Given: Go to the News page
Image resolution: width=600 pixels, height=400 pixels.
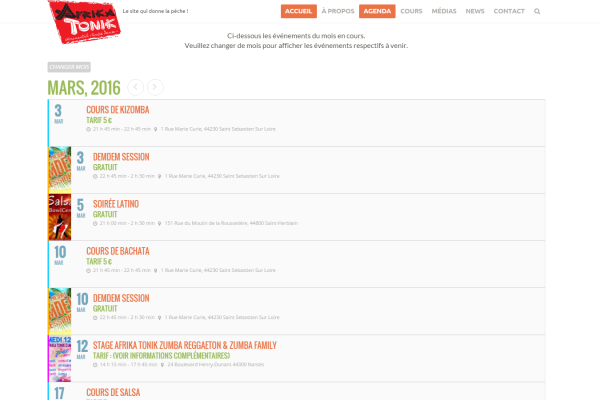Looking at the screenshot, I should [475, 11].
